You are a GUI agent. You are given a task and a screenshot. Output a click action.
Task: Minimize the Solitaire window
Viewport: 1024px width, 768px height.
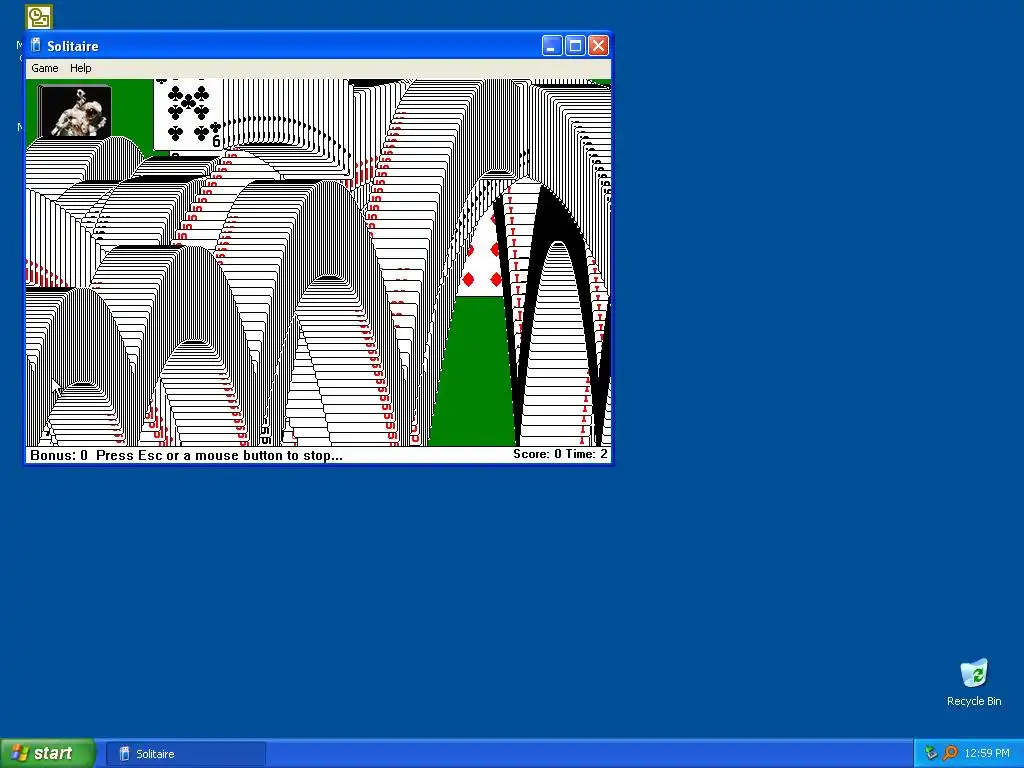click(552, 46)
